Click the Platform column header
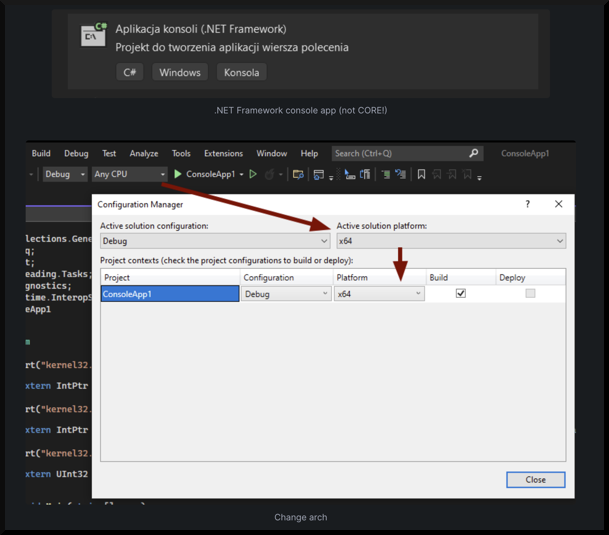 click(379, 277)
